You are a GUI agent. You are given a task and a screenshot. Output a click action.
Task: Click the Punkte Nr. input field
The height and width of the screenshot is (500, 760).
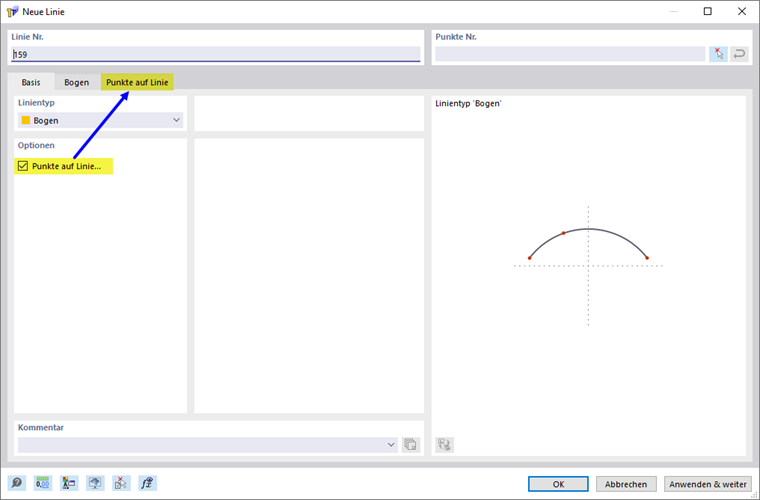(x=570, y=54)
